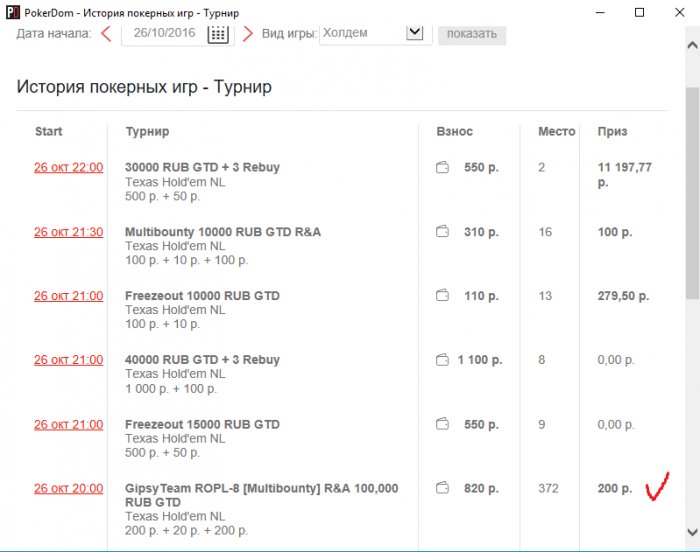Open the calendar date picker icon

point(218,33)
